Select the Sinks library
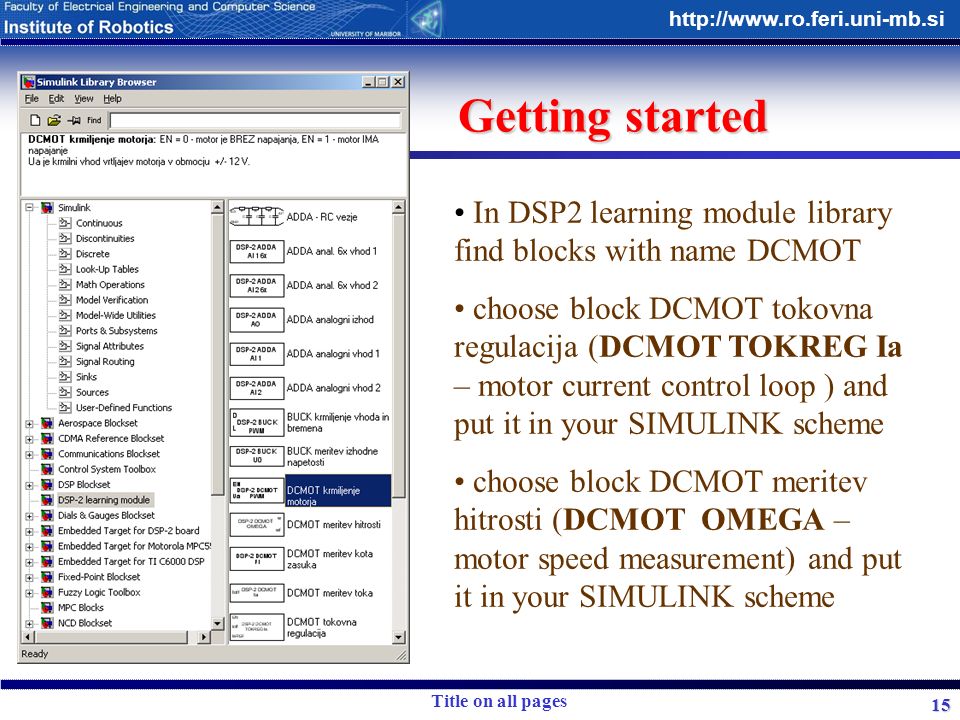Viewport: 960px width, 720px height. (86, 377)
